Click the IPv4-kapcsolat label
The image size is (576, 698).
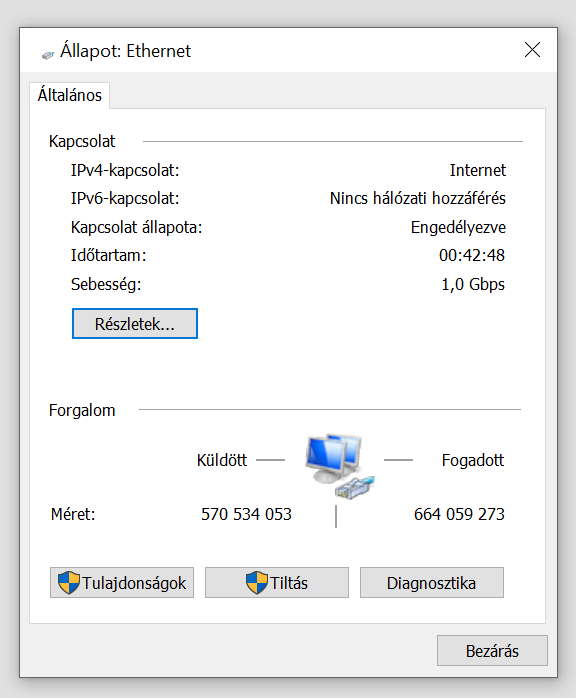coord(125,170)
